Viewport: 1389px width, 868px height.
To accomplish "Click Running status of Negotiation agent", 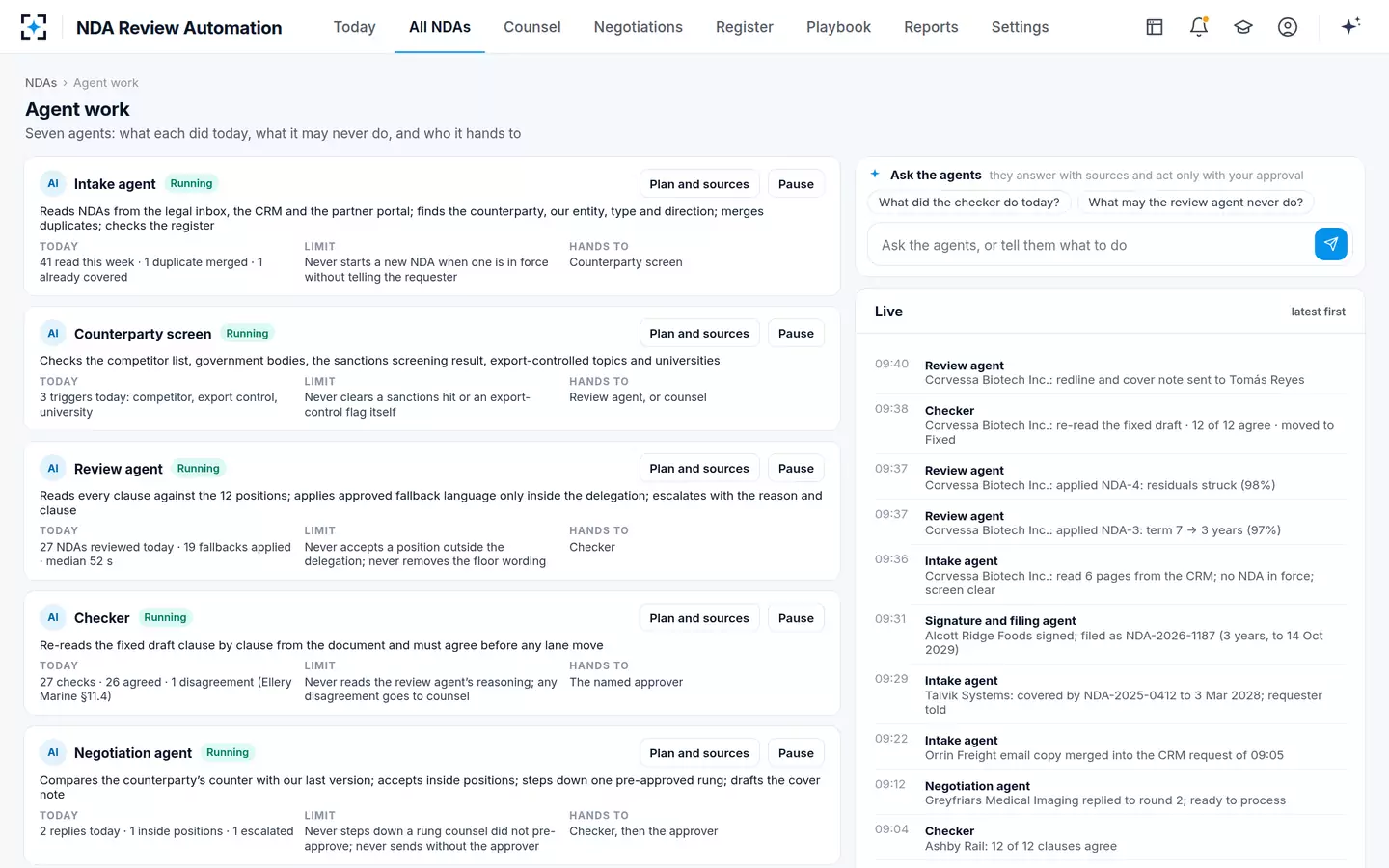I will [x=228, y=752].
